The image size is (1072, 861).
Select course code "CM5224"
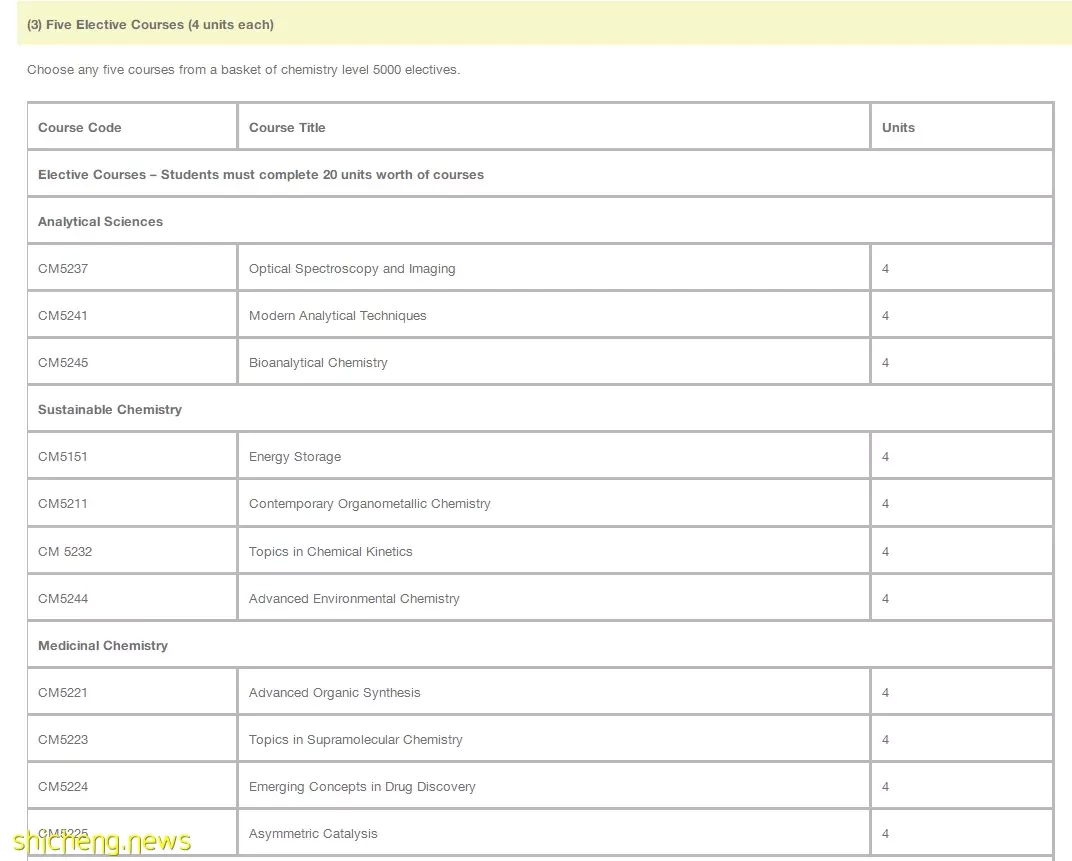tap(63, 787)
